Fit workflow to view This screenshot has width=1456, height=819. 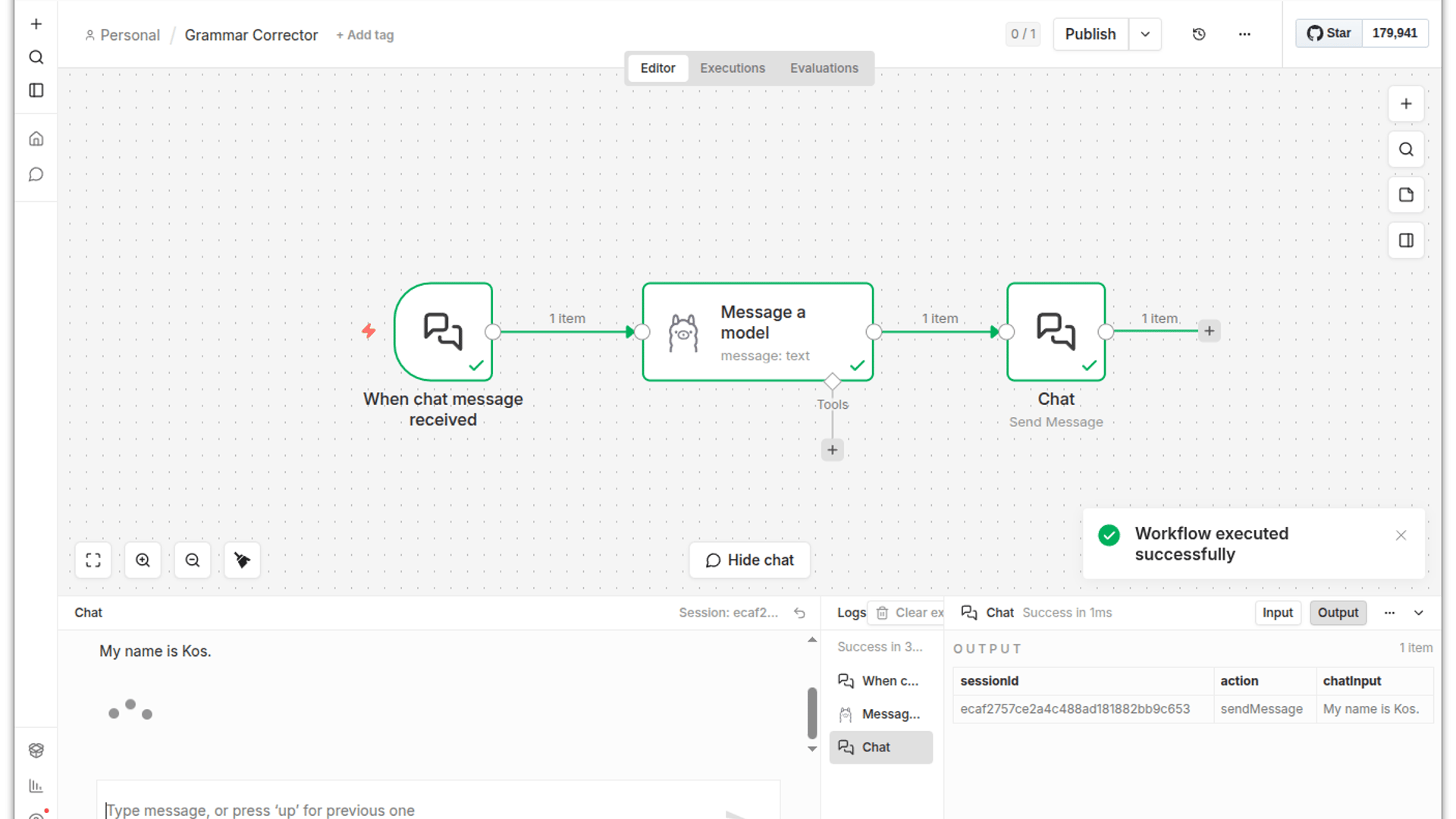coord(93,560)
